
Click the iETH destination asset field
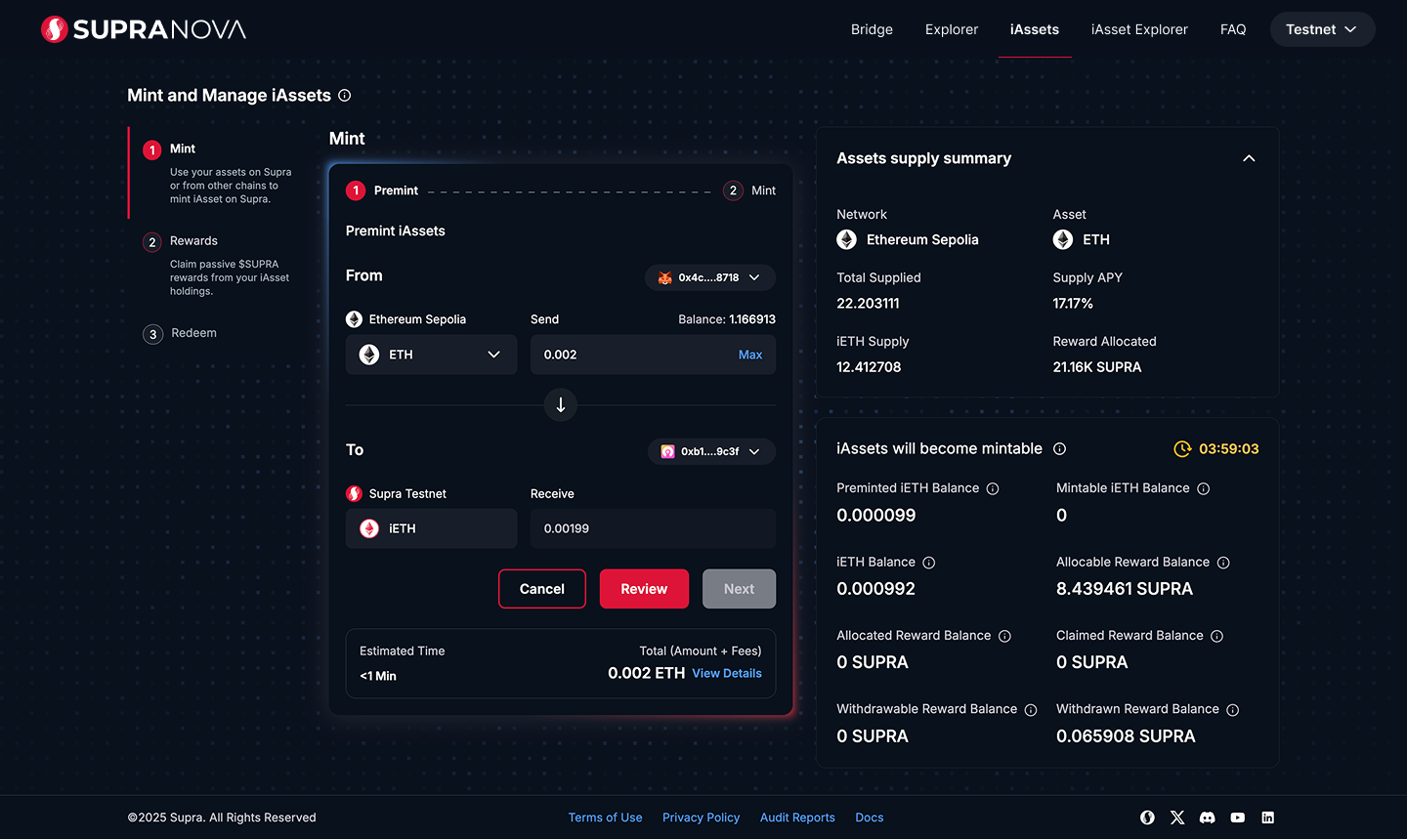tap(431, 528)
